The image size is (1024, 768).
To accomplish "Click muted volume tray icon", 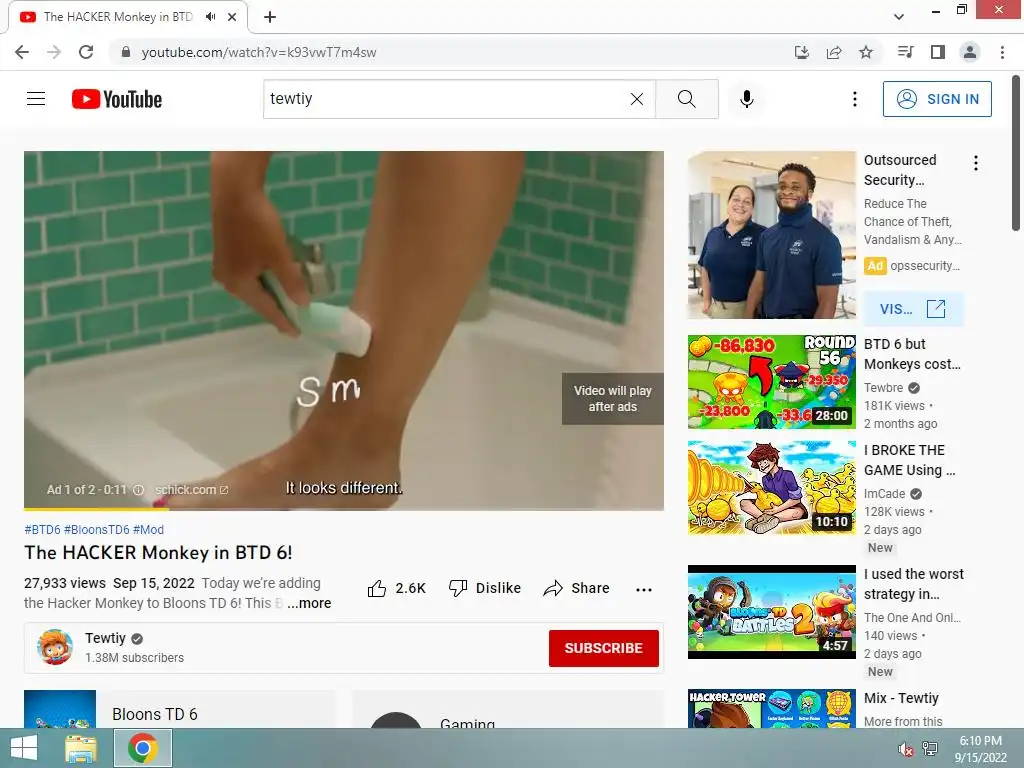I will (x=906, y=749).
